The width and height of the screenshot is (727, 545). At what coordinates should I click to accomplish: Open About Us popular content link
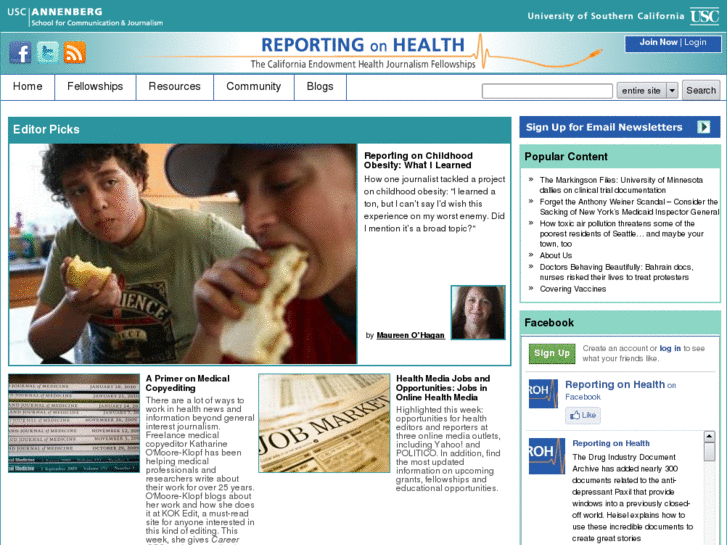pyautogui.click(x=555, y=256)
